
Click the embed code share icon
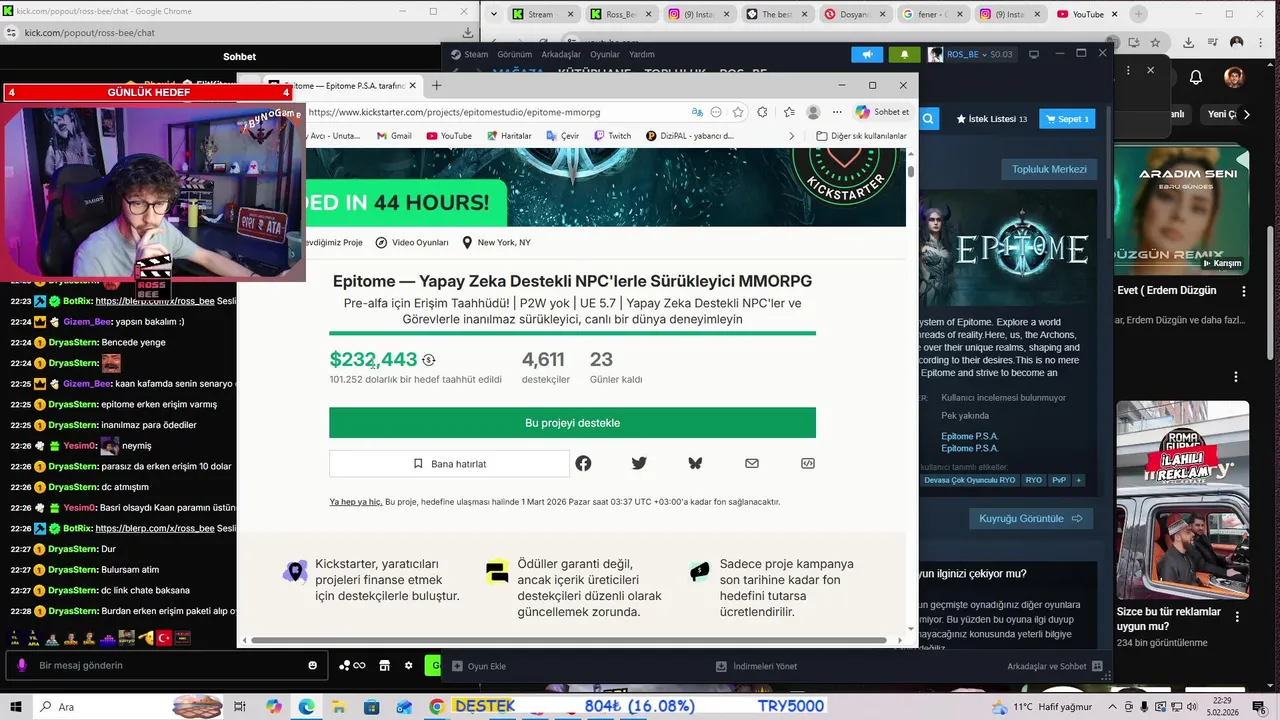pyautogui.click(x=808, y=463)
